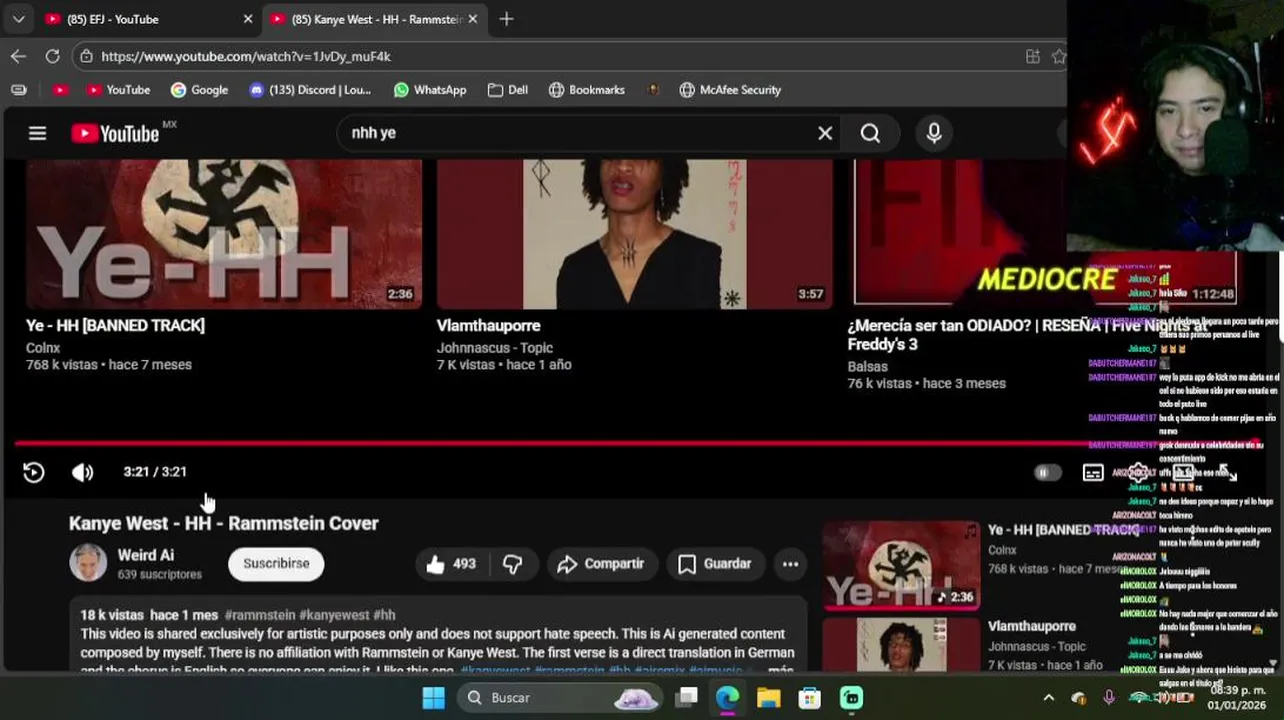Clear the YouTube search text
1284x720 pixels.
pos(825,133)
